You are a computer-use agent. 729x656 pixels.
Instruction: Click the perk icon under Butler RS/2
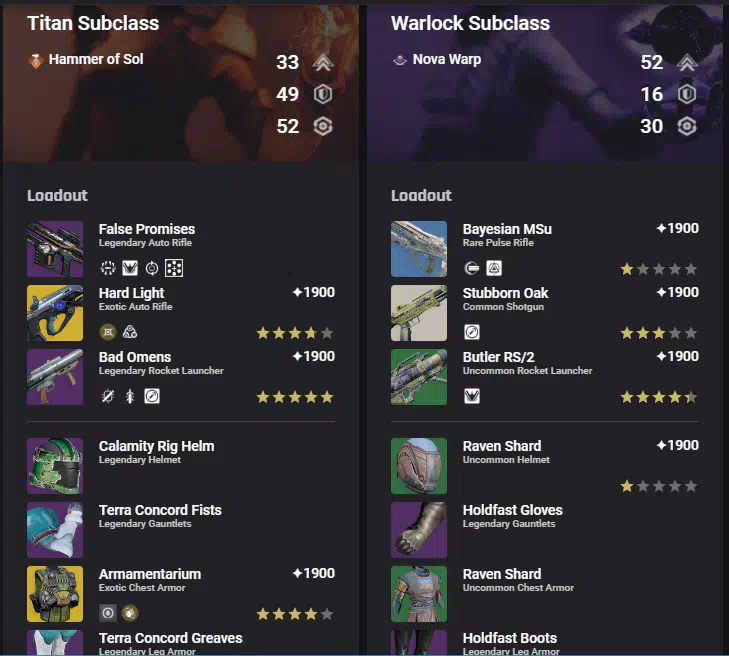tap(472, 396)
